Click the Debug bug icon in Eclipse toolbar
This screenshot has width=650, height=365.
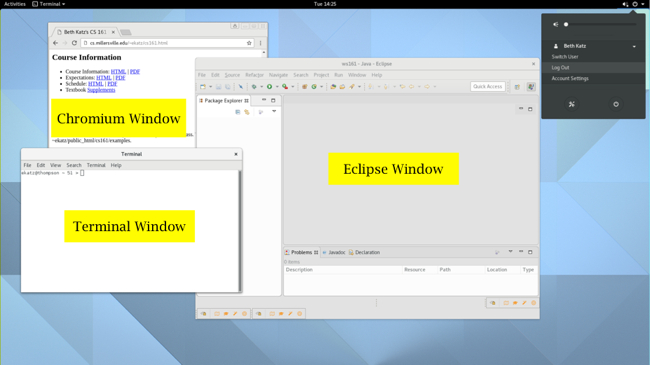click(x=254, y=87)
